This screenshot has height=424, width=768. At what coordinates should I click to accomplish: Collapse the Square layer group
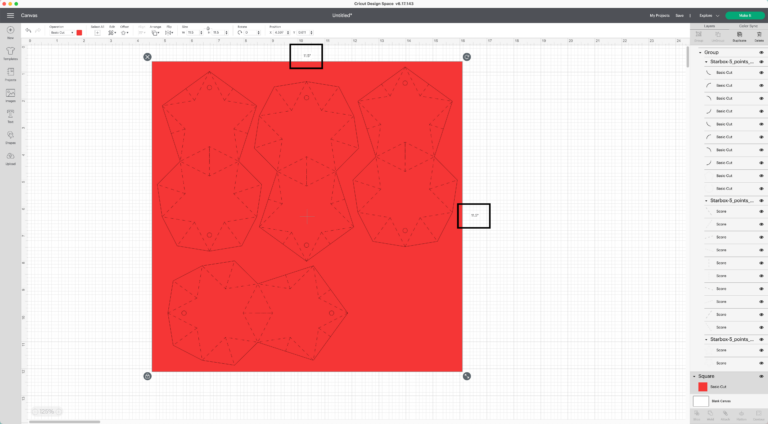pyautogui.click(x=696, y=376)
